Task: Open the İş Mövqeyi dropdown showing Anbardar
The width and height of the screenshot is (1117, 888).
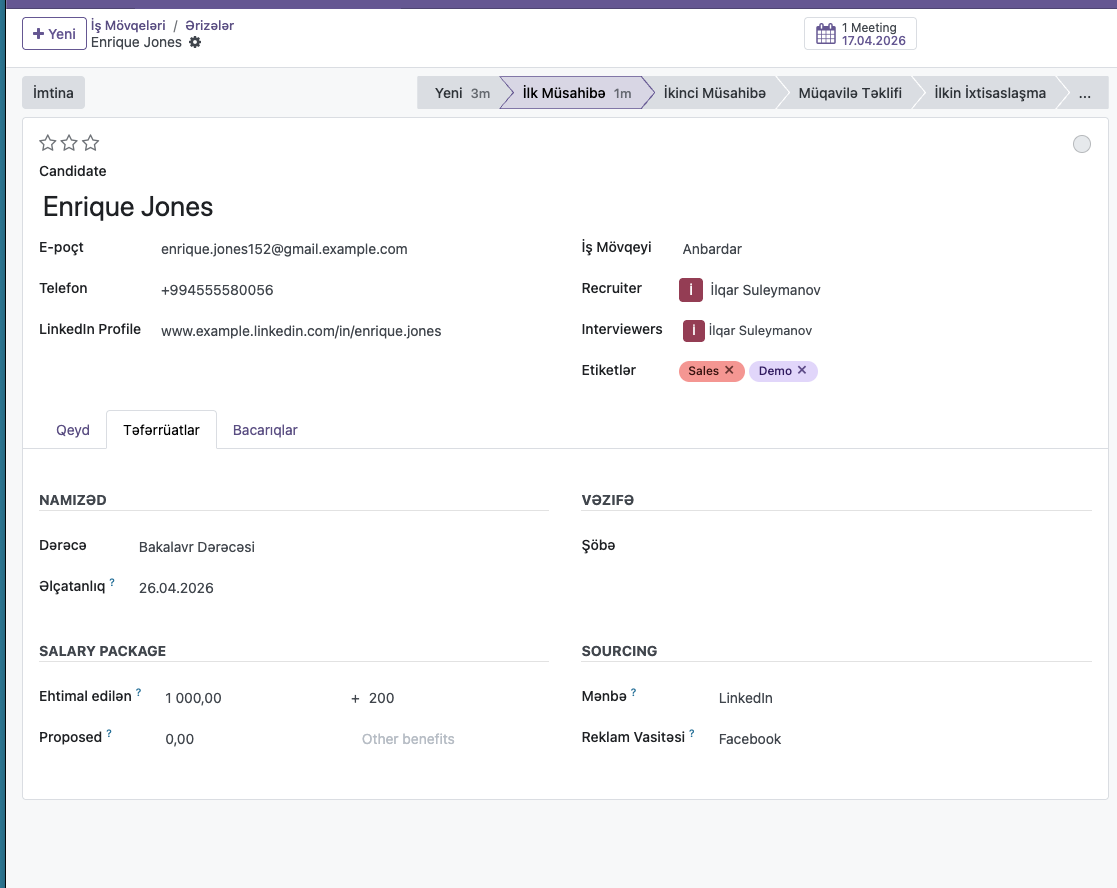Action: (800, 249)
